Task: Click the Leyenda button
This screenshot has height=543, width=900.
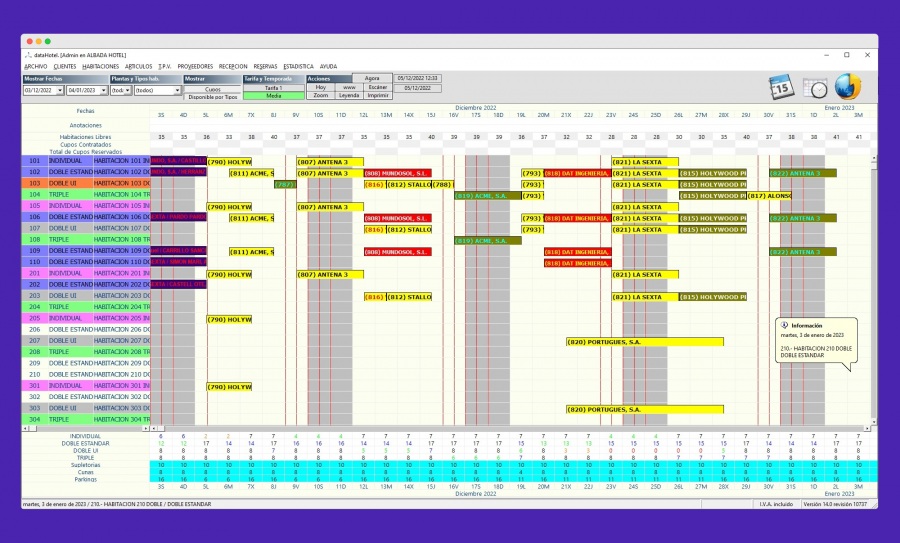Action: 349,96
